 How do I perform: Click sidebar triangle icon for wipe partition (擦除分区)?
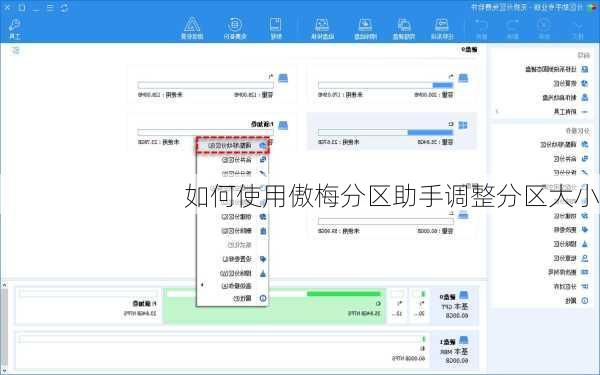(585, 244)
